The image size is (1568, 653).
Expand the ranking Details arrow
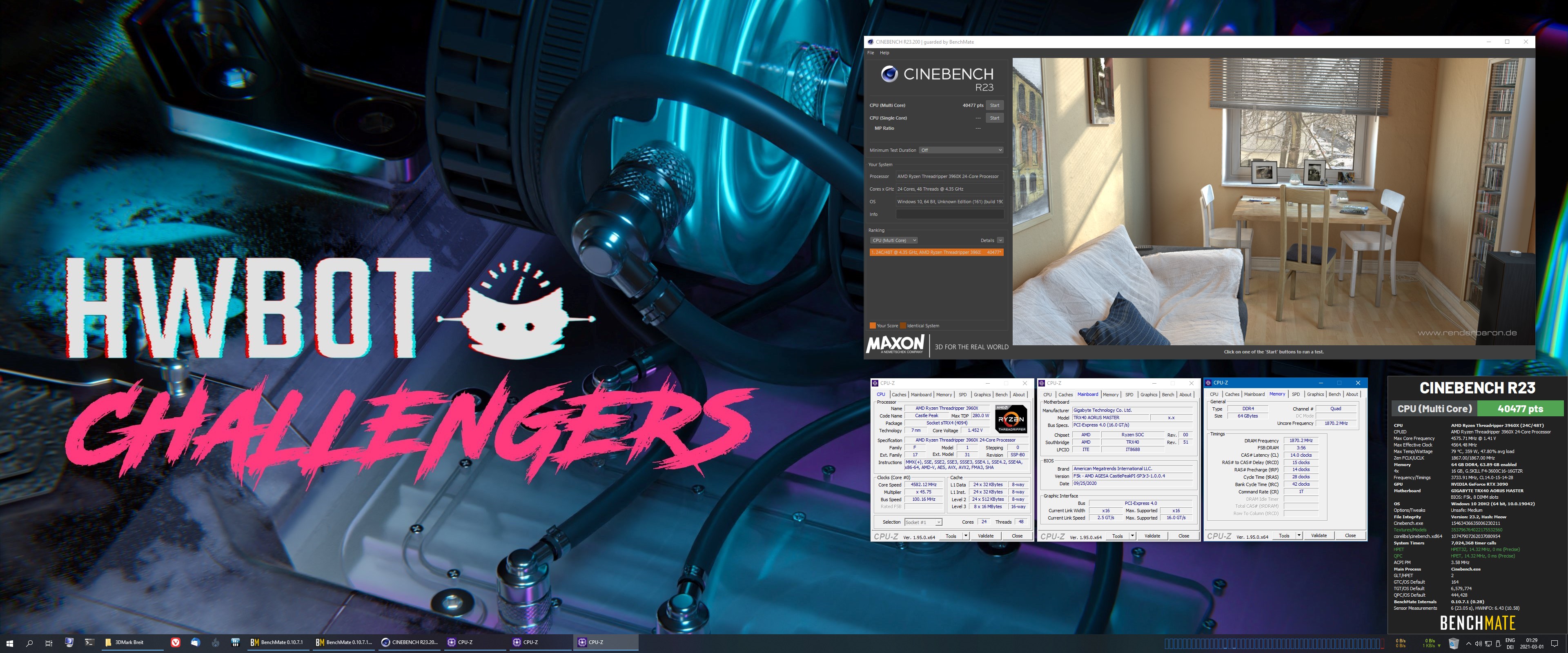coord(1000,240)
